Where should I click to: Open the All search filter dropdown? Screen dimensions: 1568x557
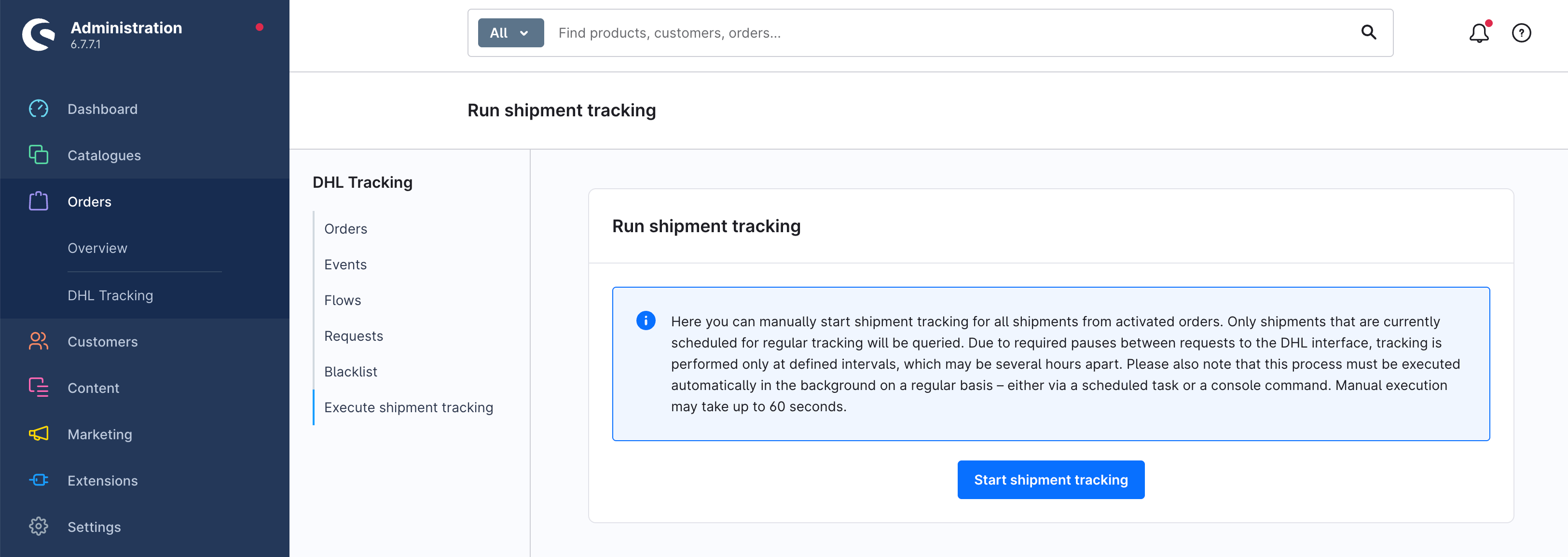click(x=511, y=33)
